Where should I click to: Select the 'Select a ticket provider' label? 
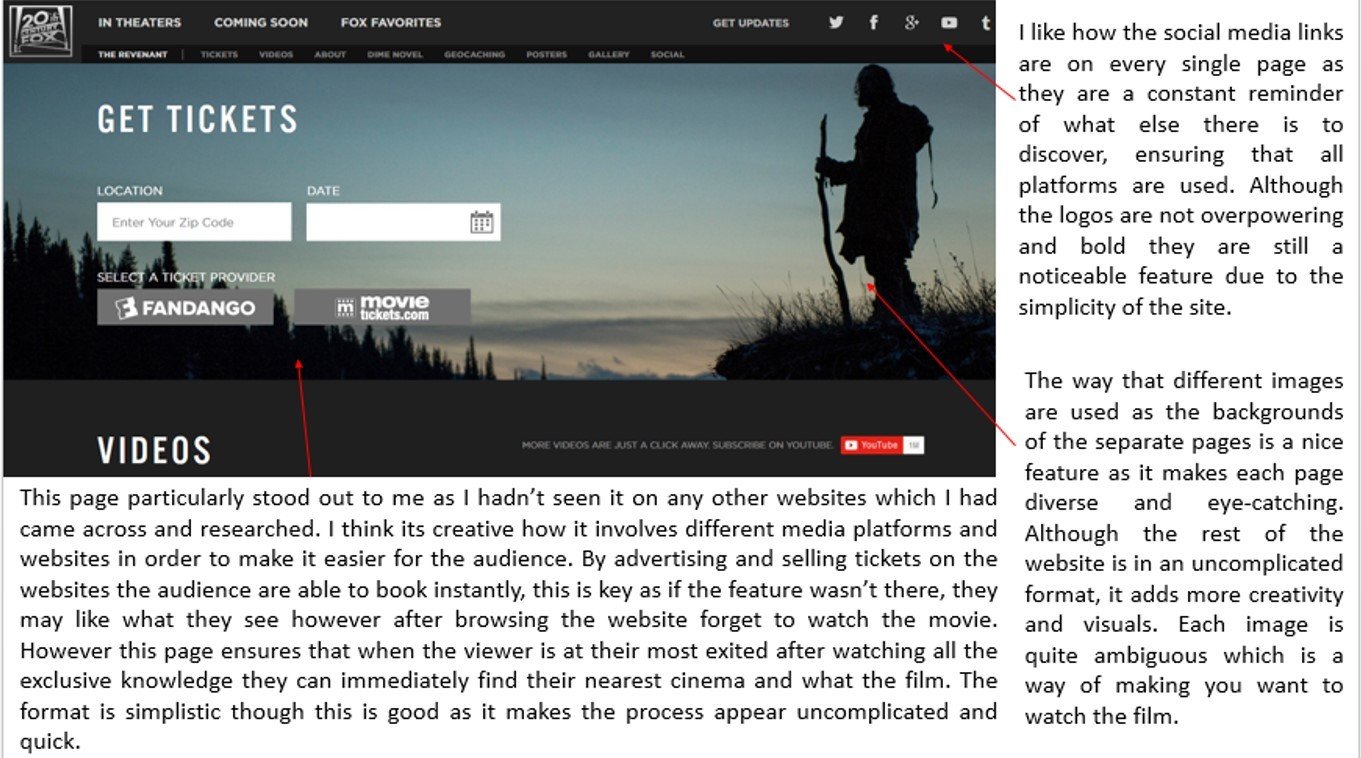click(186, 277)
